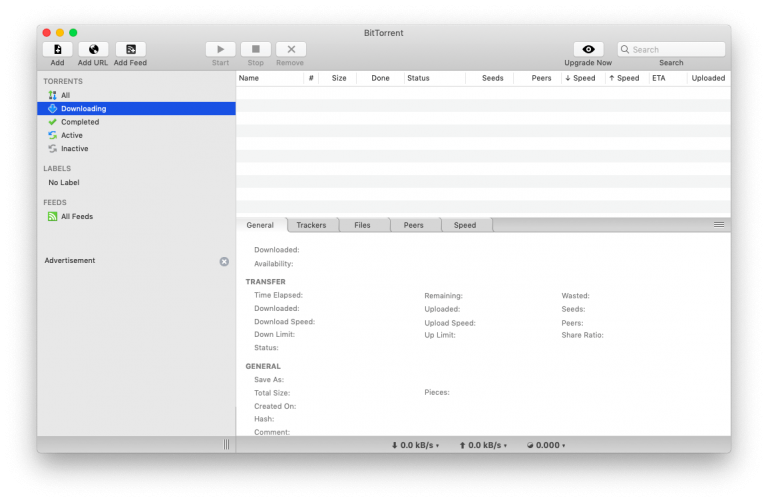
Task: Sort by the ETA column header
Action: (668, 78)
